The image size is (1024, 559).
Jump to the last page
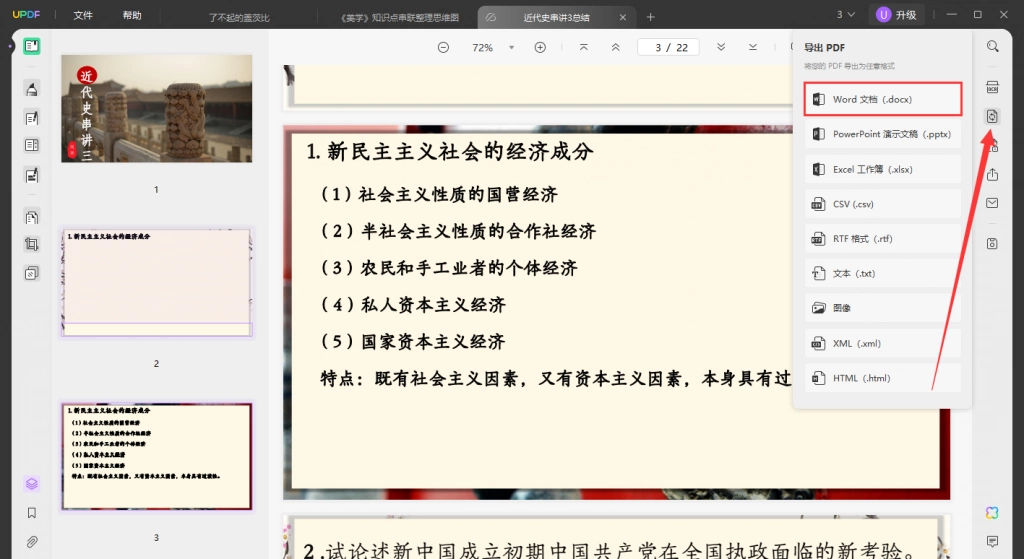753,47
